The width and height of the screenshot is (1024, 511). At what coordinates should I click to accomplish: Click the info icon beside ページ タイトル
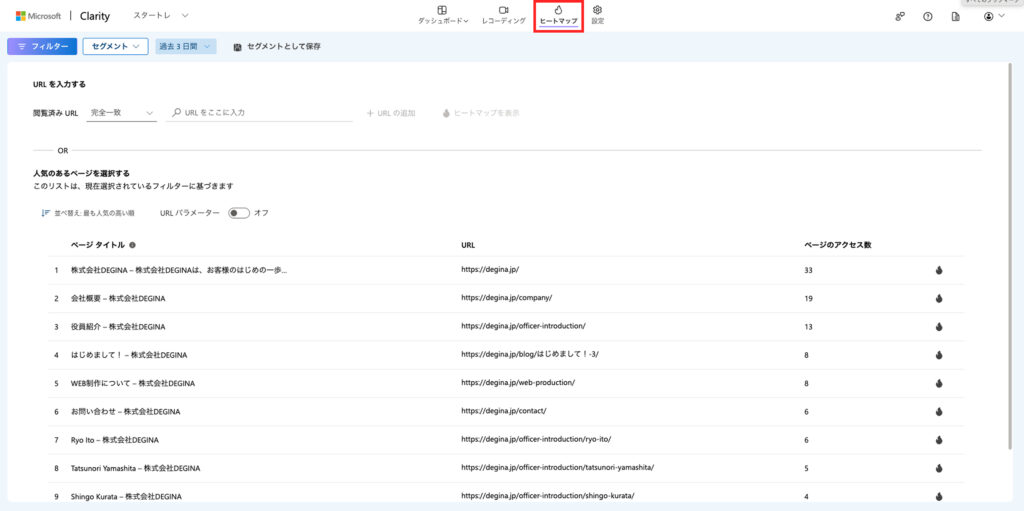132,245
